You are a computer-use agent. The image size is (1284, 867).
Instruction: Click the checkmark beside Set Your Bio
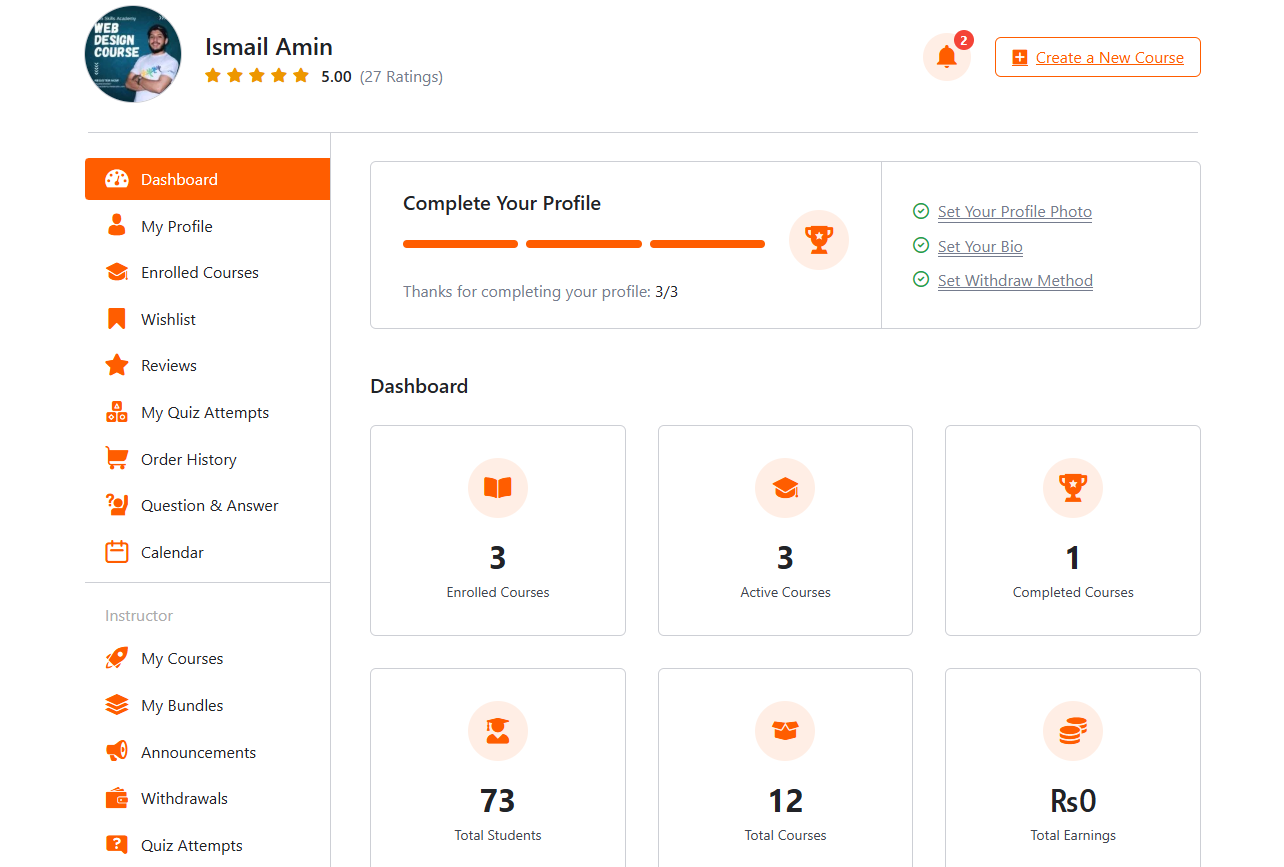point(921,246)
